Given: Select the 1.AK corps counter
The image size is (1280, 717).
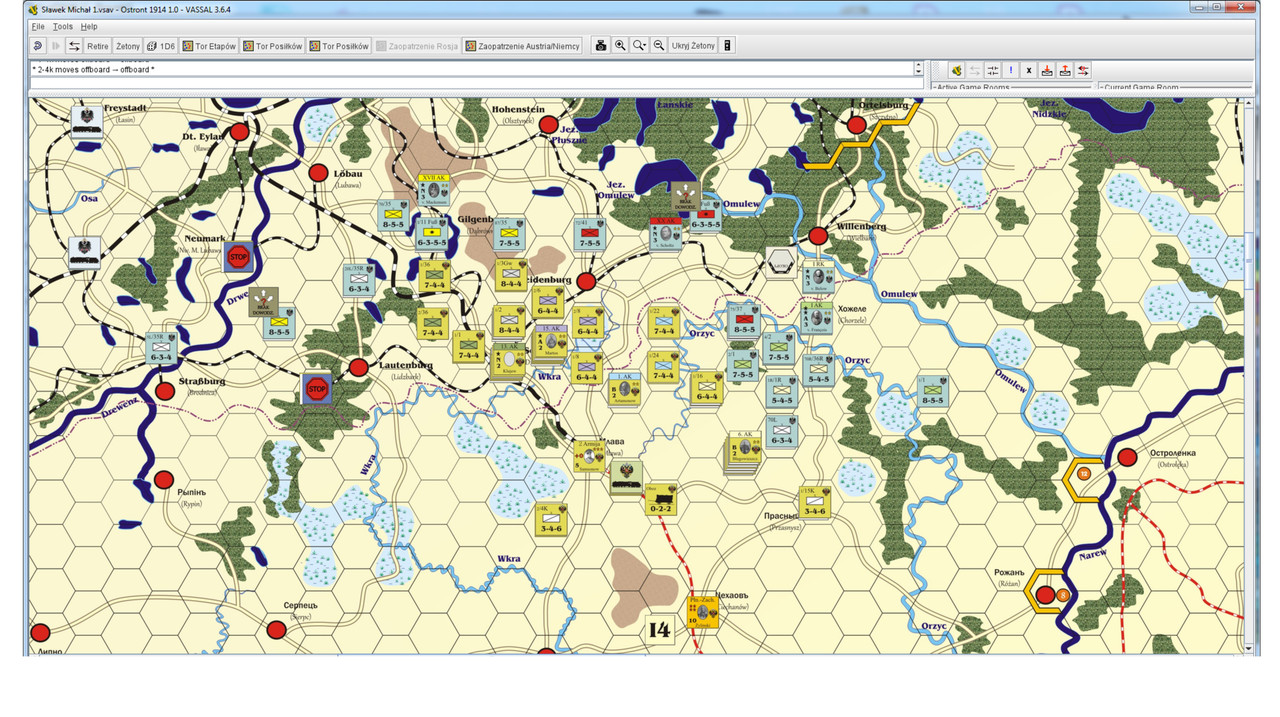Looking at the screenshot, I should tap(626, 389).
